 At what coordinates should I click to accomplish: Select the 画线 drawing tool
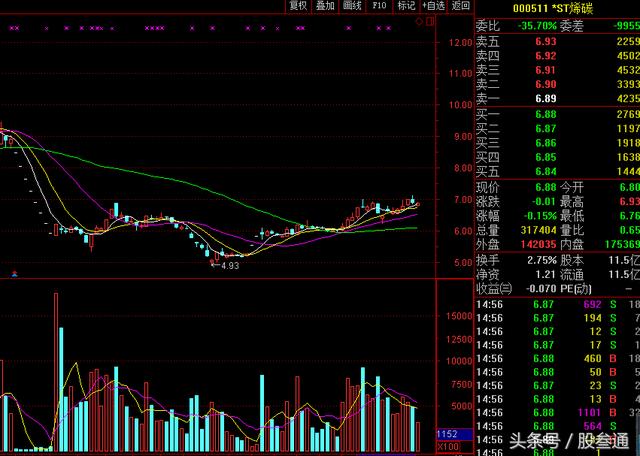click(x=352, y=6)
